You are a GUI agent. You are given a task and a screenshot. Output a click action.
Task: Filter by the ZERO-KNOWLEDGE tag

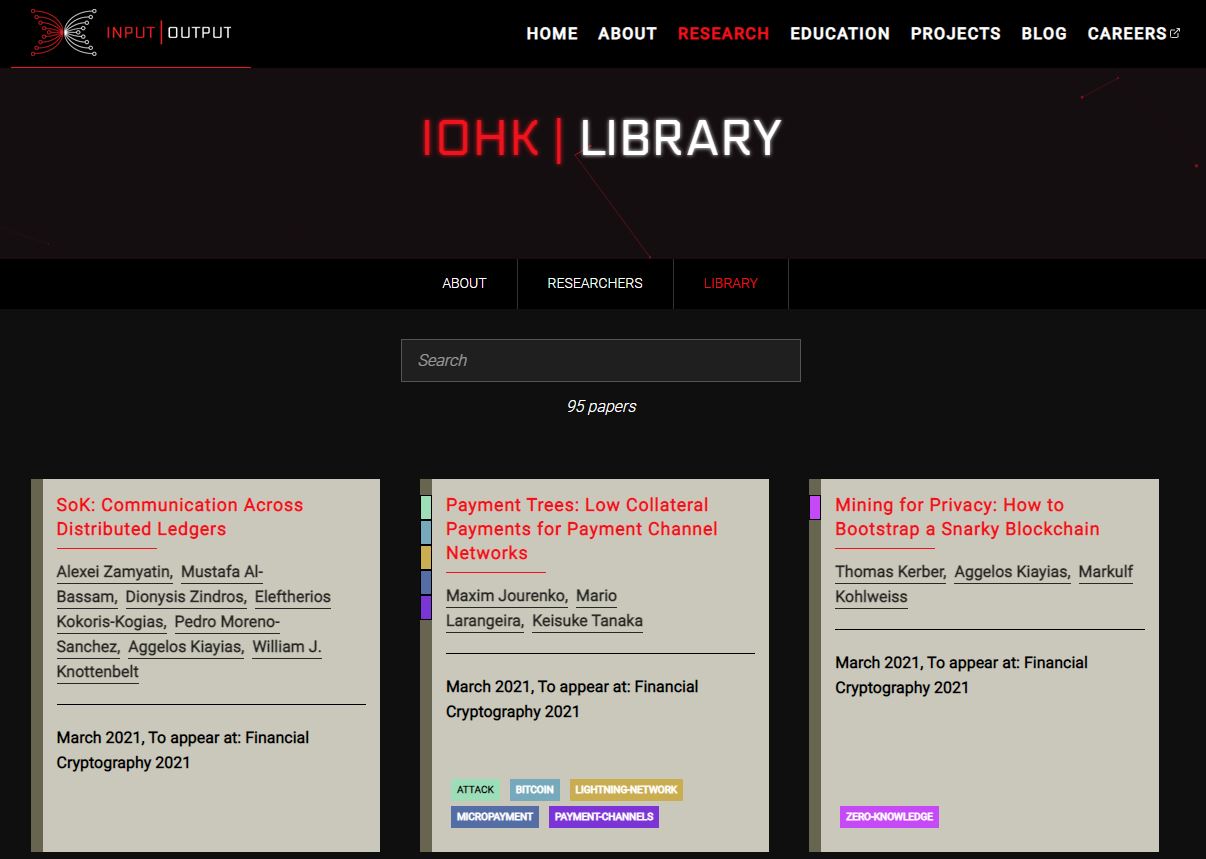tap(889, 817)
